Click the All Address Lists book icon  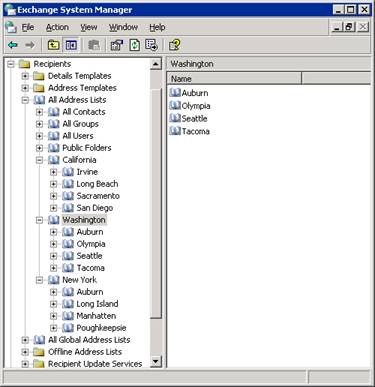point(39,100)
